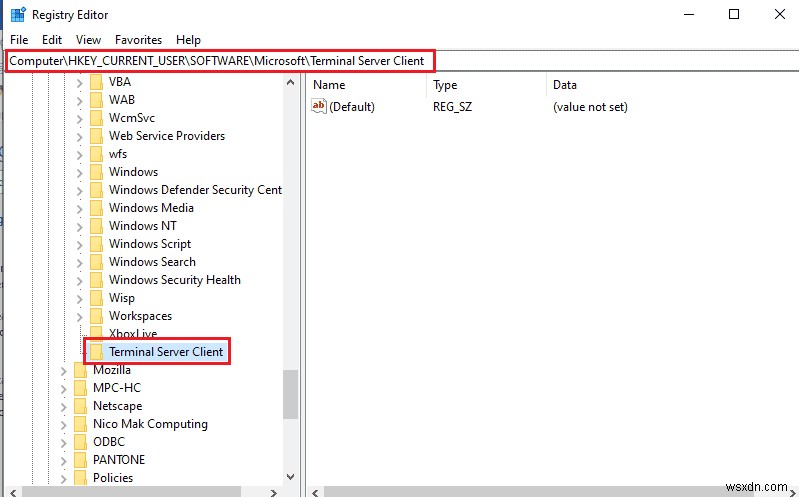Click the Mozilla folder icon
Image resolution: width=799 pixels, height=497 pixels.
(x=81, y=370)
